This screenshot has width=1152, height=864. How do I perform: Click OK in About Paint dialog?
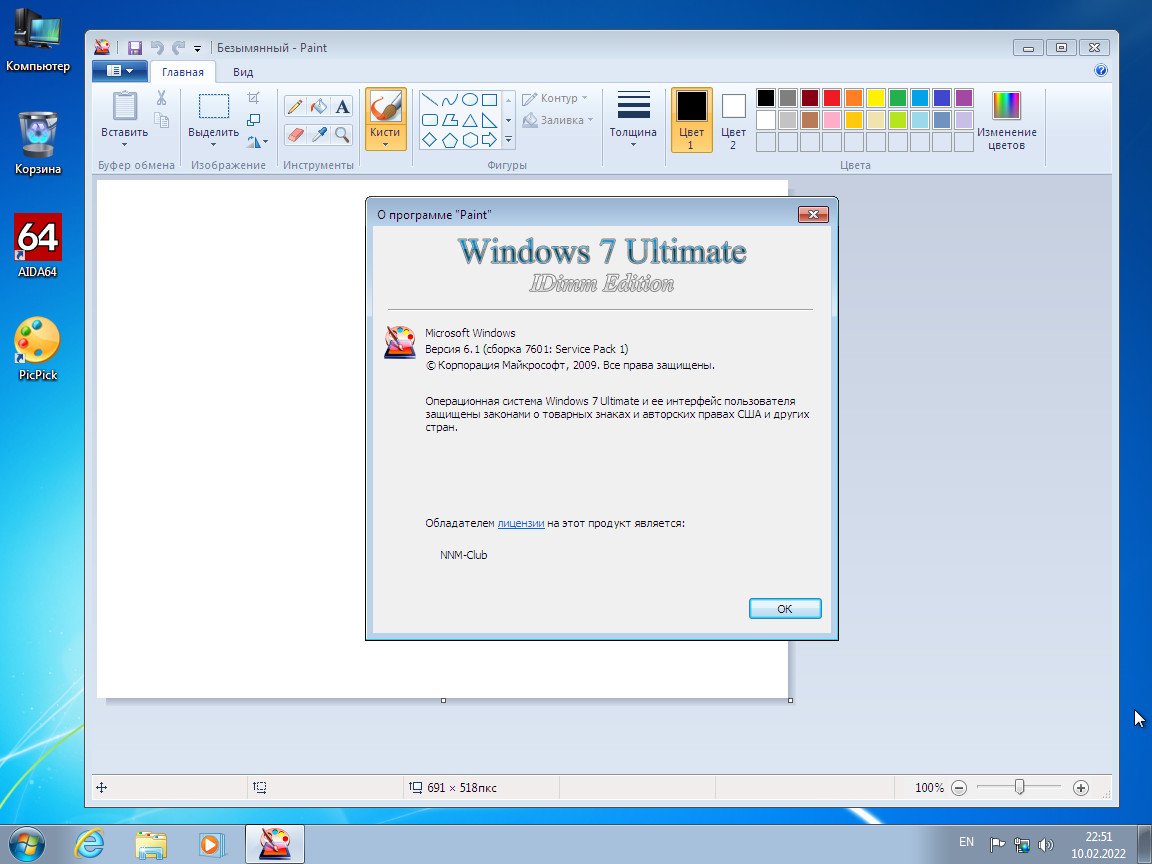(785, 608)
